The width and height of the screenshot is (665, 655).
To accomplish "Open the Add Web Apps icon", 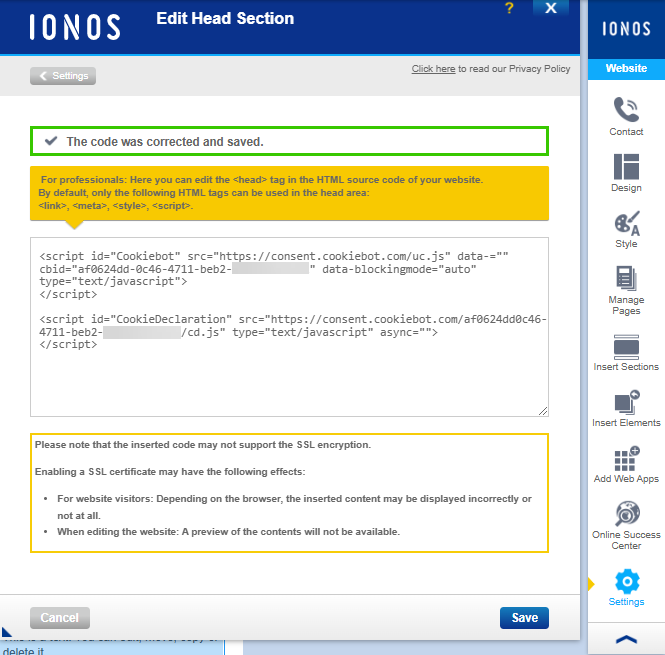I will point(626,458).
